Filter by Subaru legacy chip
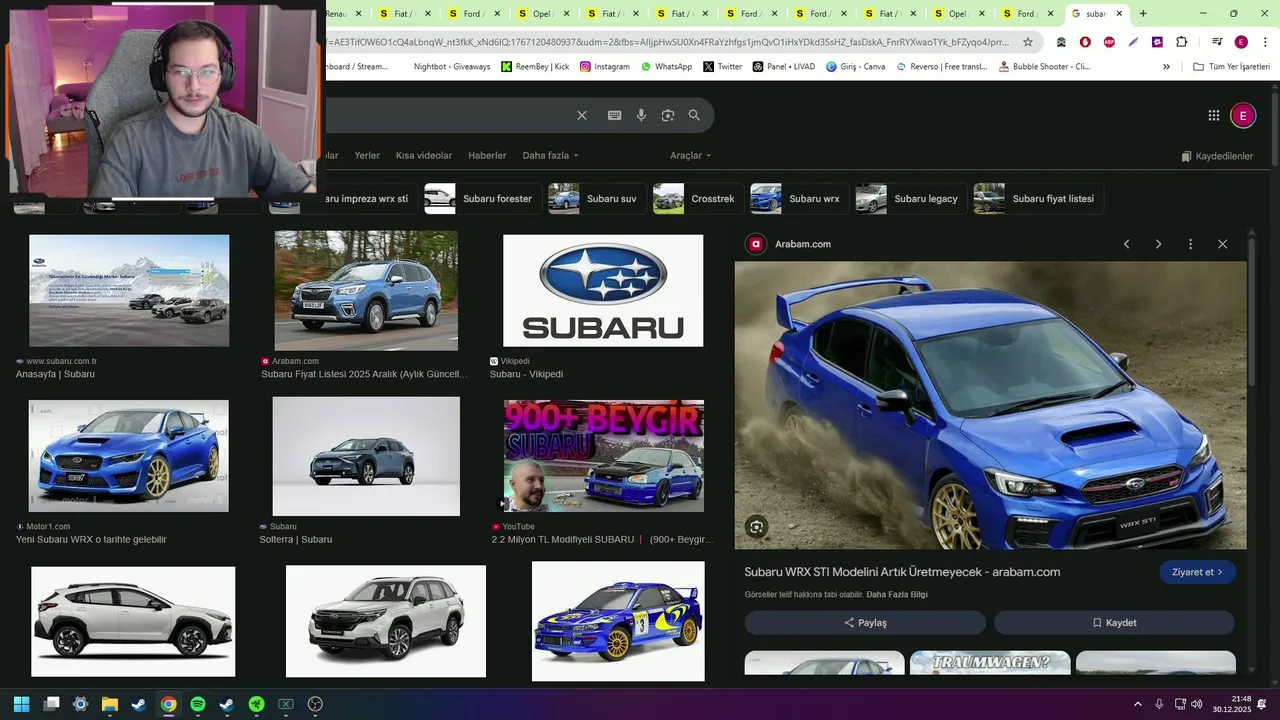 point(911,199)
